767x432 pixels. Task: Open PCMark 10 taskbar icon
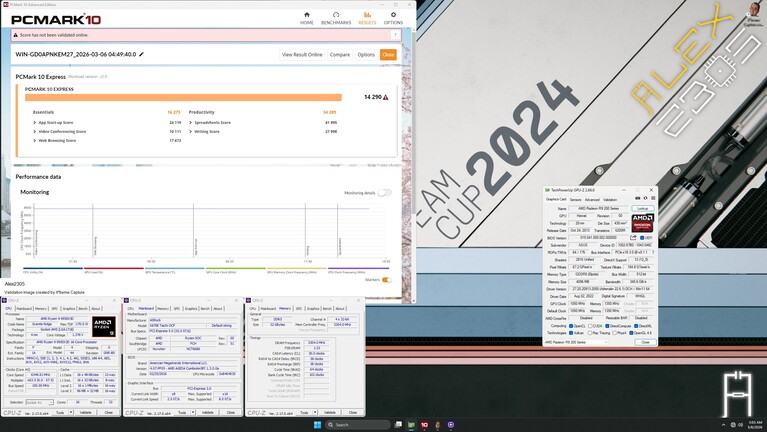[424, 425]
